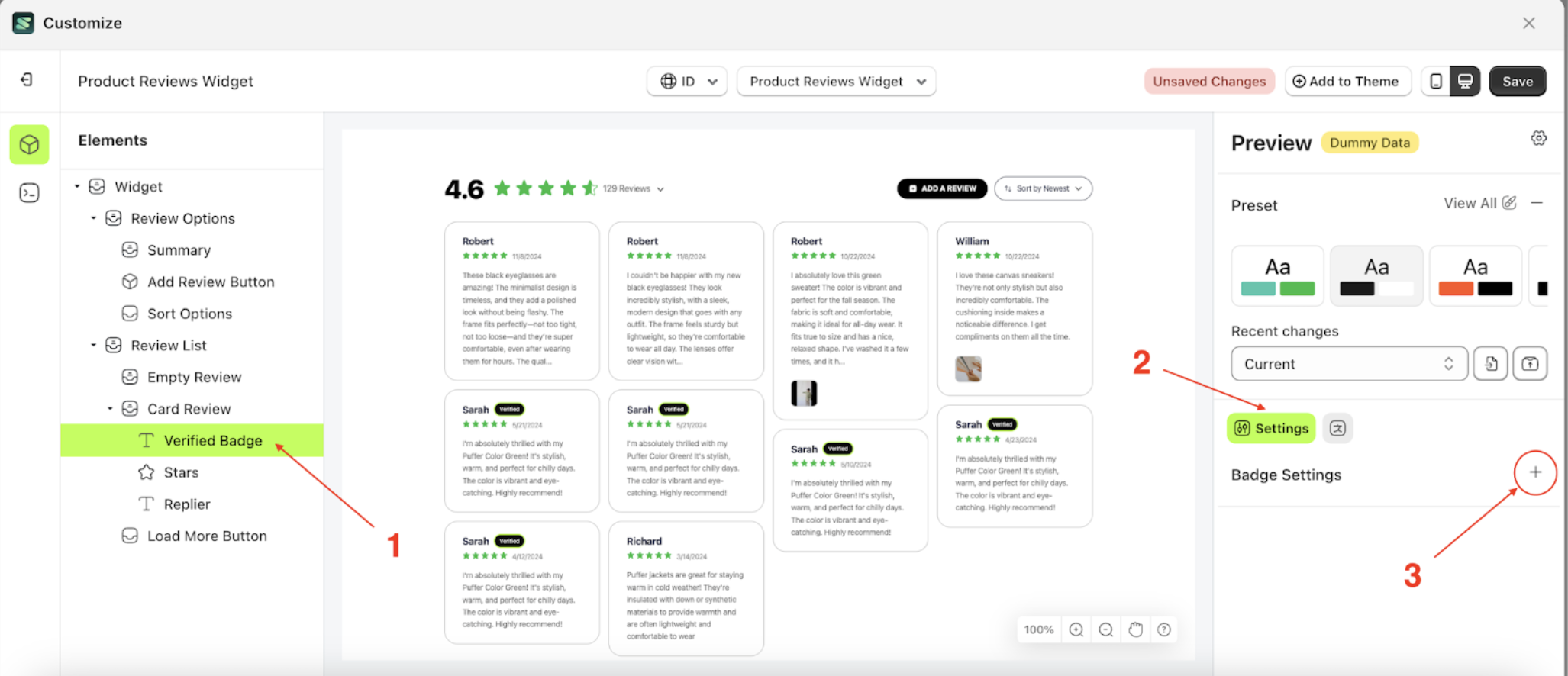Expand Badge Settings with plus icon
Viewport: 1568px width, 676px height.
click(1535, 473)
